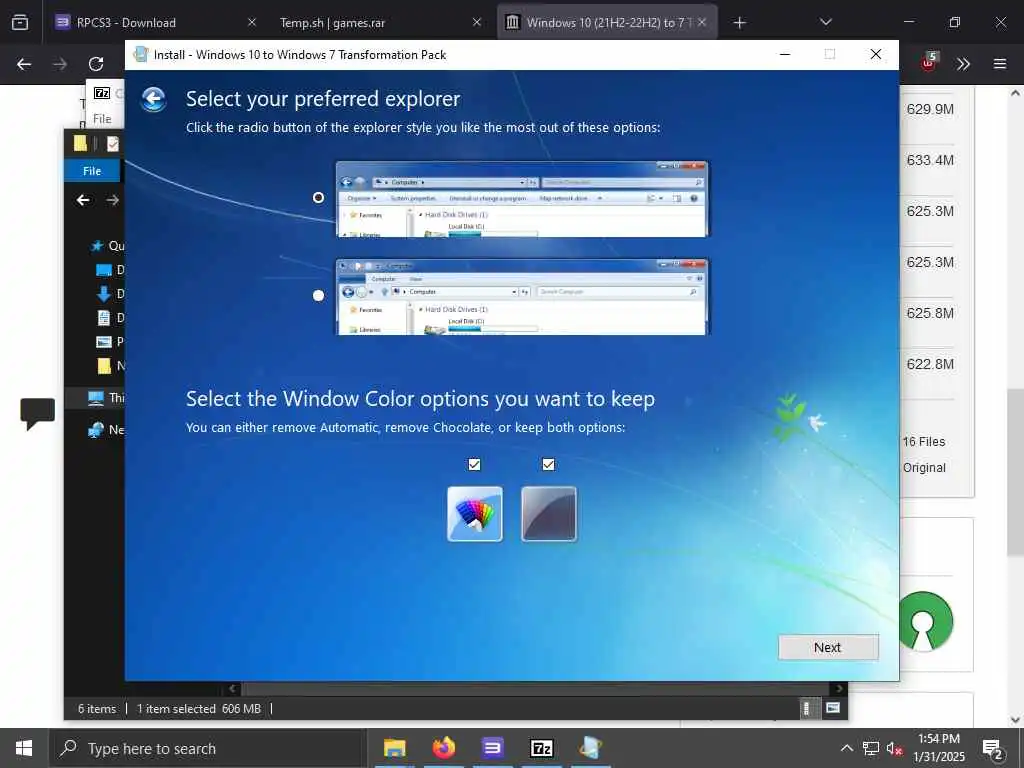Click the 16 Files text

coord(923,442)
